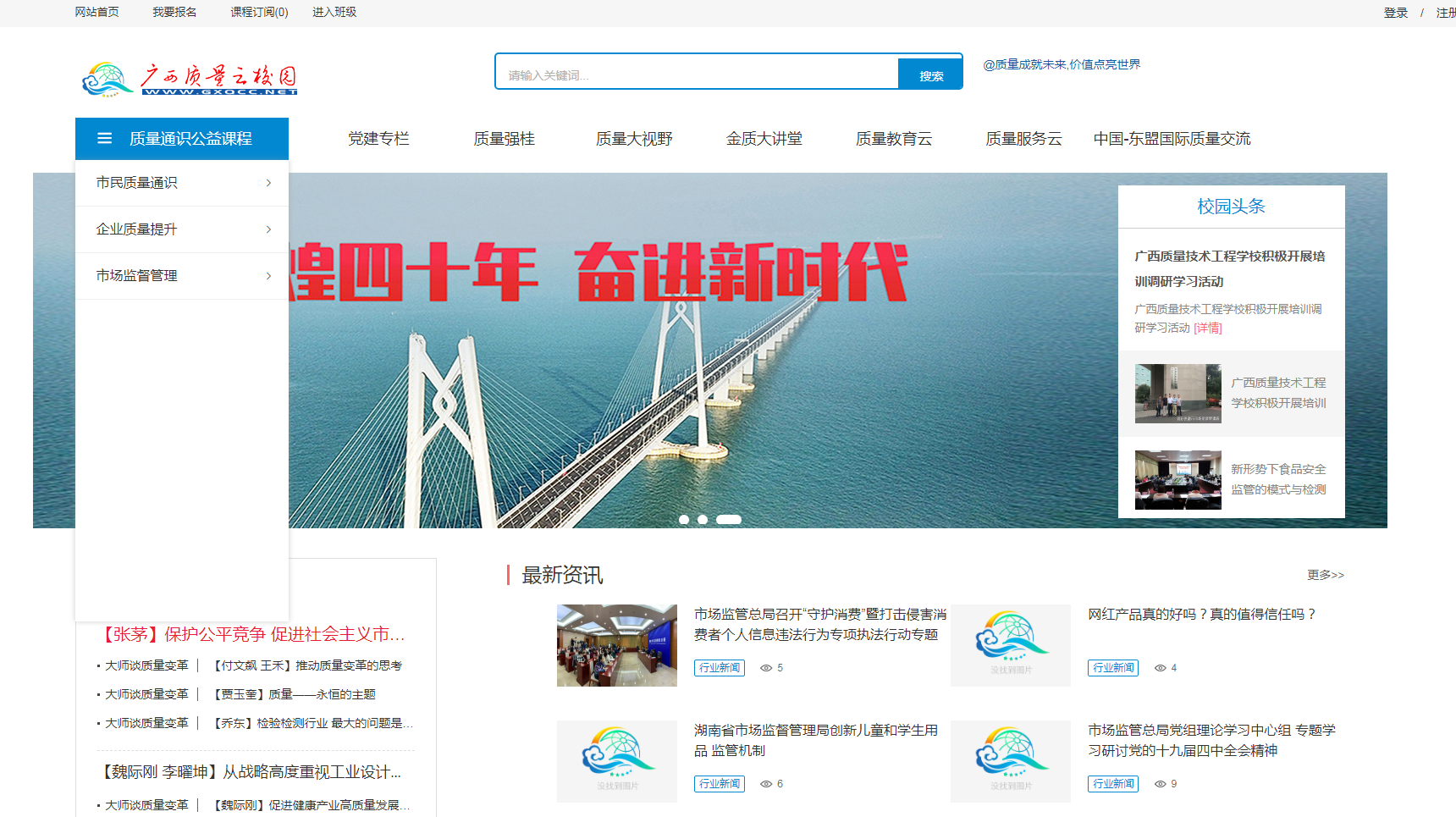Screen dimensions: 1456x817
Task: Open 课程订阅(0) in top bar
Action: pyautogui.click(x=259, y=12)
